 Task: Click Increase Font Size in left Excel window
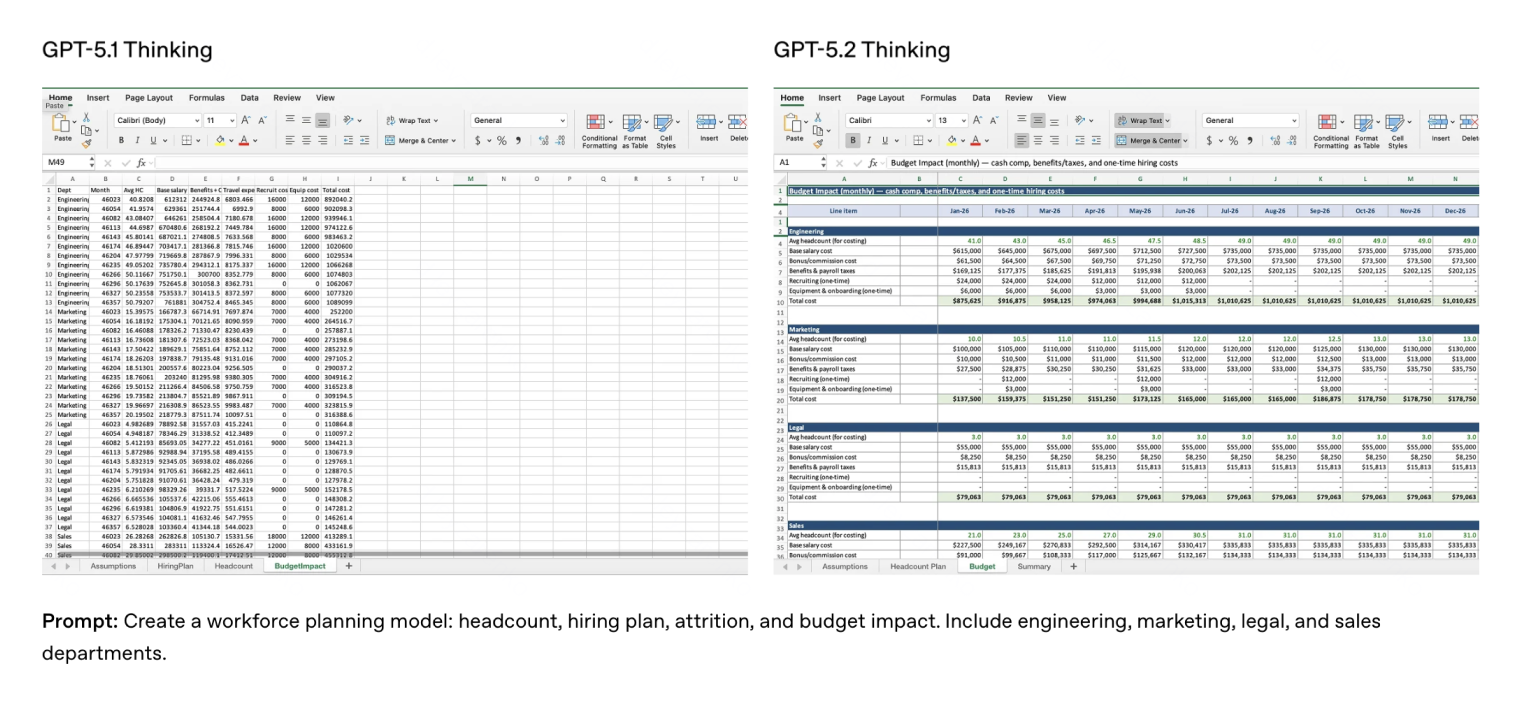click(x=244, y=120)
